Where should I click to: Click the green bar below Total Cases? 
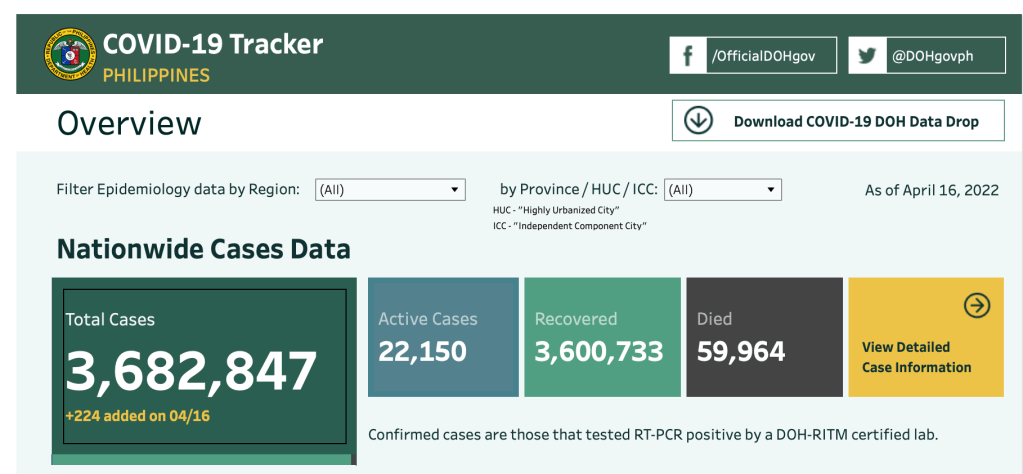202,460
